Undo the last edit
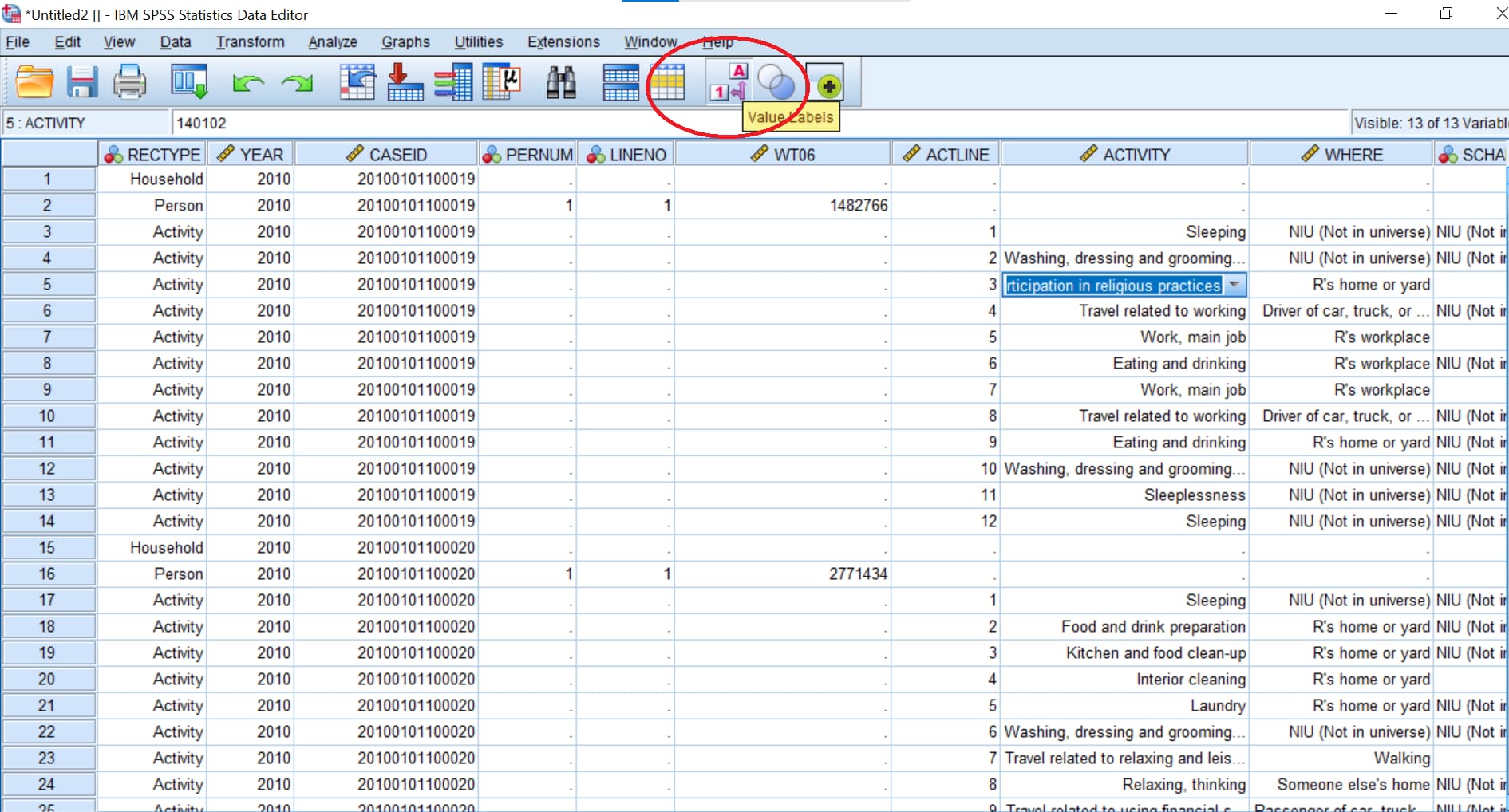1509x812 pixels. point(247,81)
